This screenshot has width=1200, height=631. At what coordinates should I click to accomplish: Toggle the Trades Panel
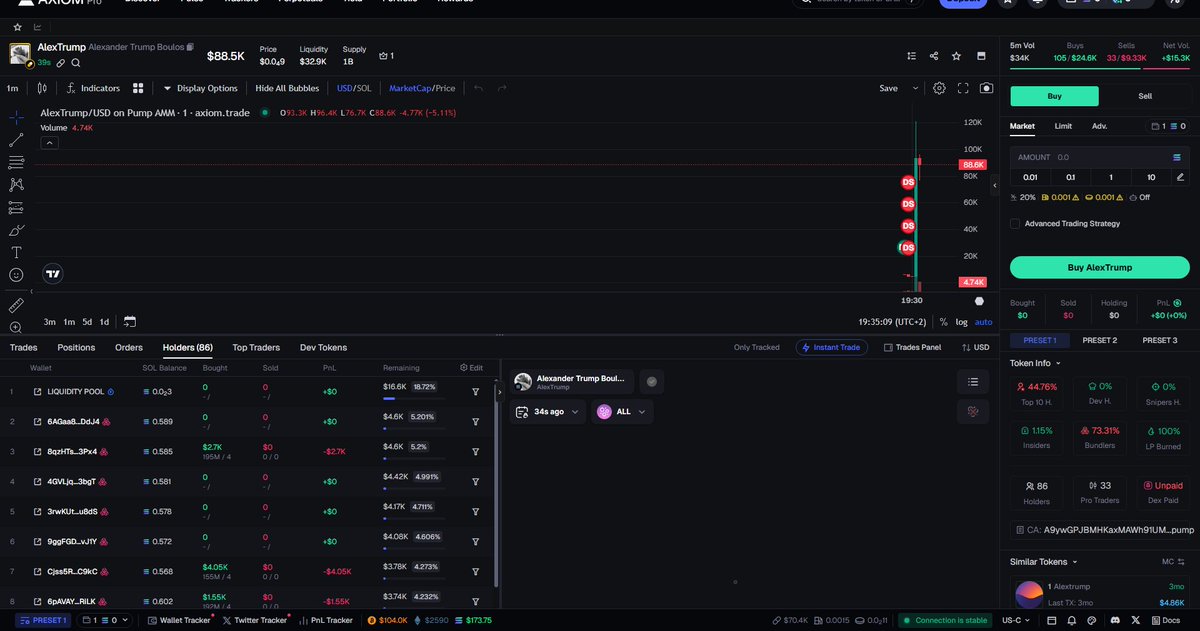[912, 347]
